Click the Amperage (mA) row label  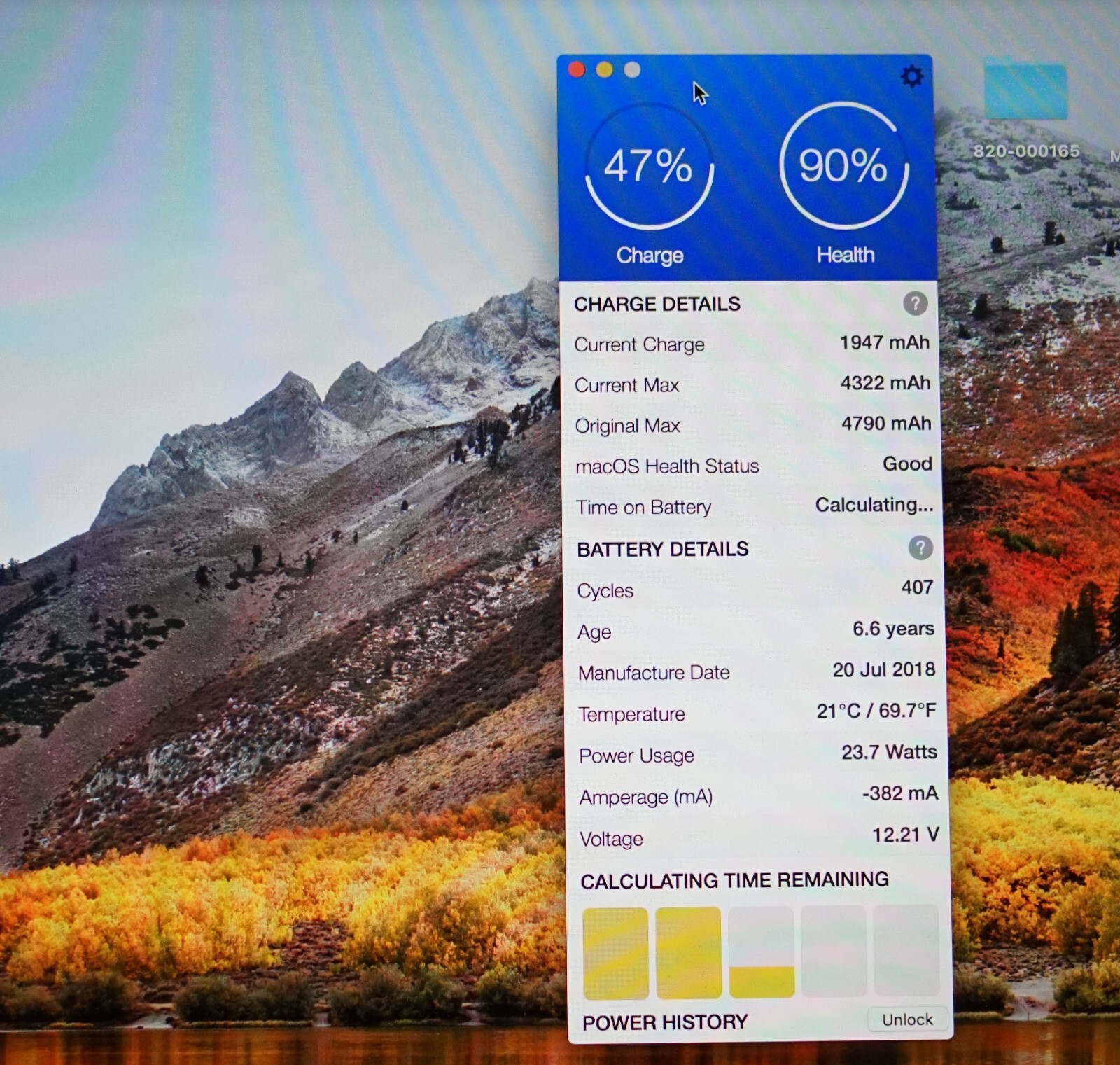click(646, 798)
